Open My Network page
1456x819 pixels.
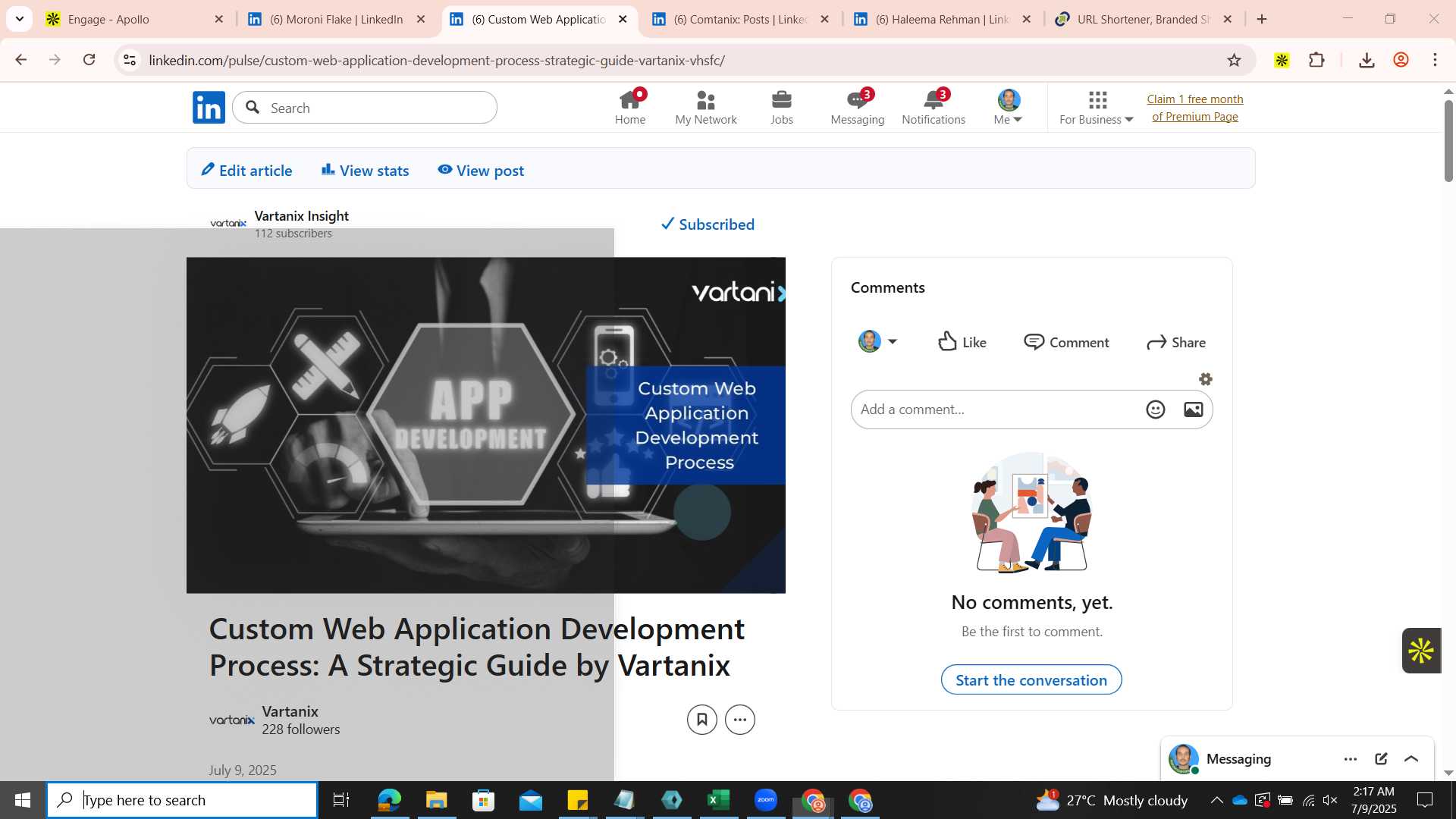[x=706, y=108]
